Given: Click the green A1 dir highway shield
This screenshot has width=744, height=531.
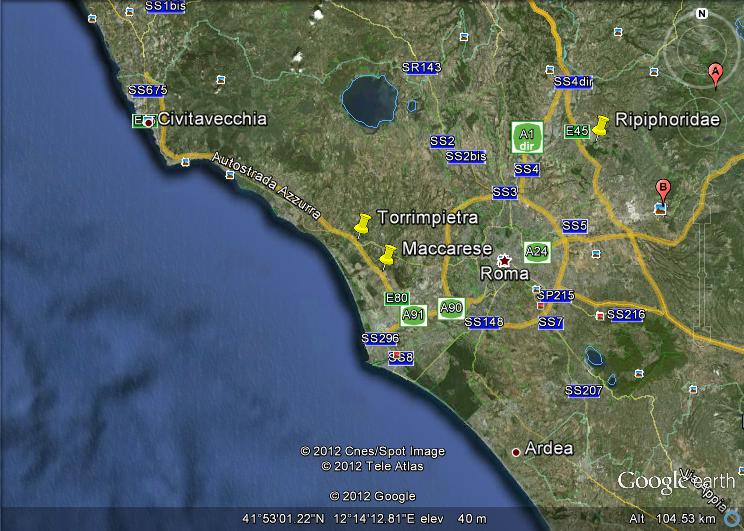Looking at the screenshot, I should tap(526, 137).
